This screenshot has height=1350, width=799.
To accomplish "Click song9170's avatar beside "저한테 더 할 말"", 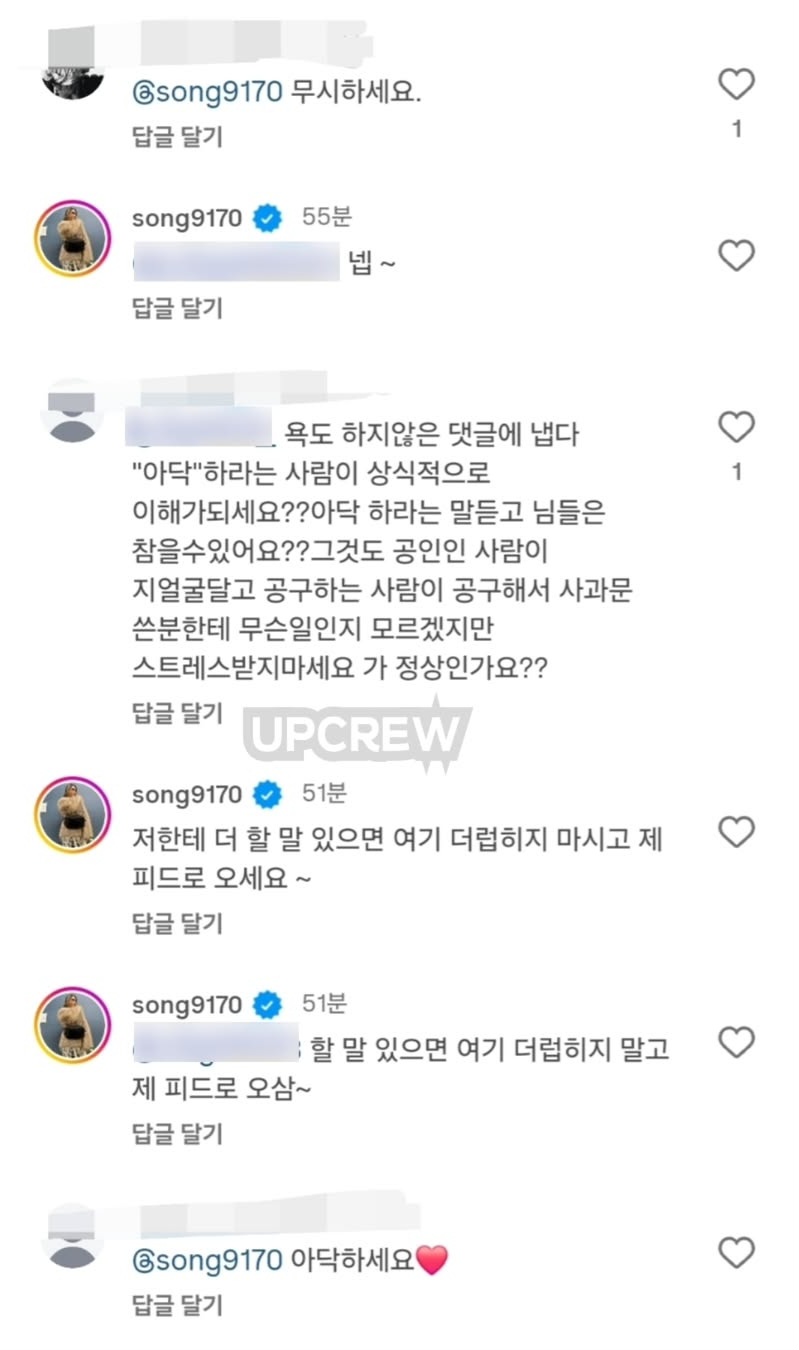I will tap(72, 813).
